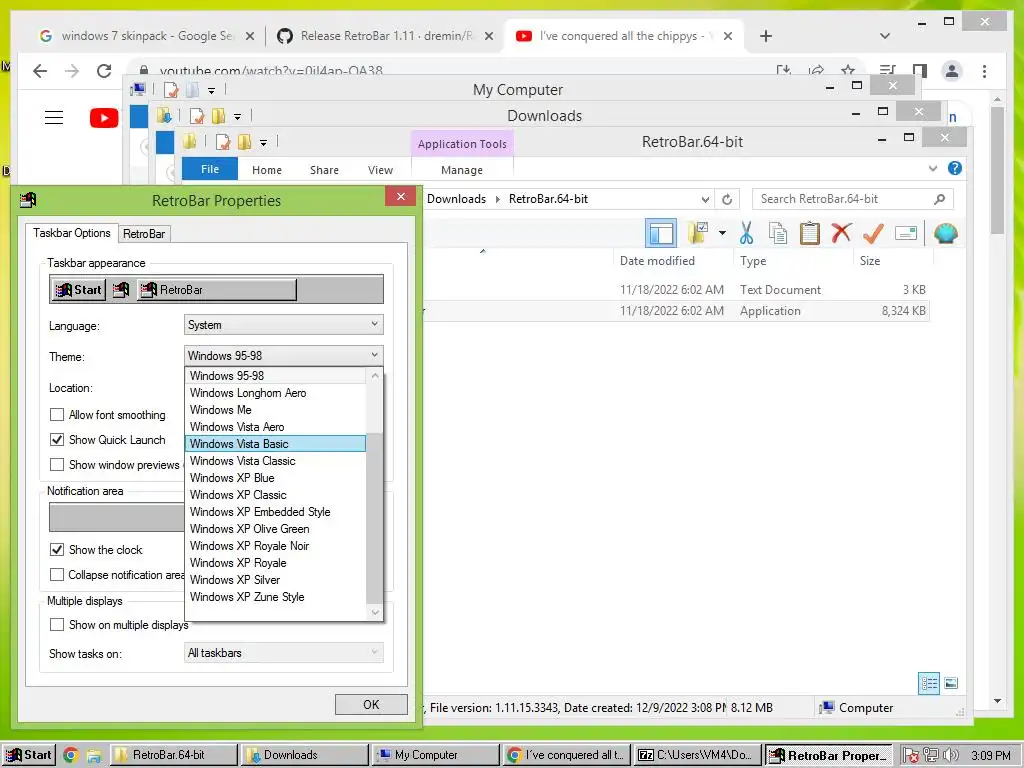Click the YouTube logo in Chrome
1024x768 pixels.
(104, 118)
